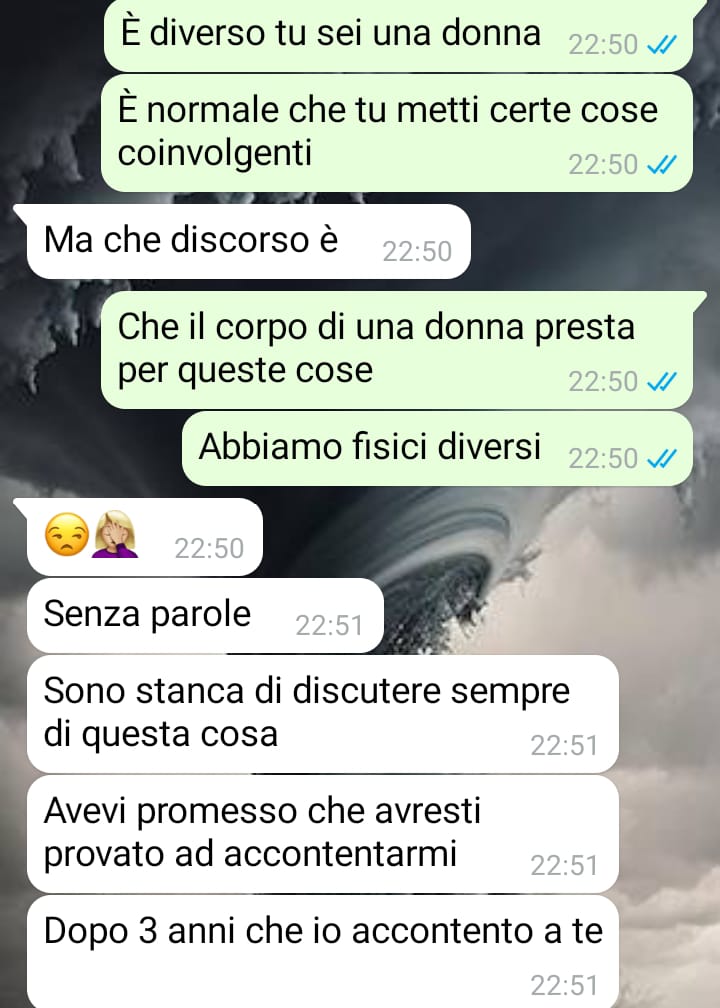Select the 'Che il corpo di una donna' bubble
This screenshot has height=1008, width=720.
(x=397, y=350)
